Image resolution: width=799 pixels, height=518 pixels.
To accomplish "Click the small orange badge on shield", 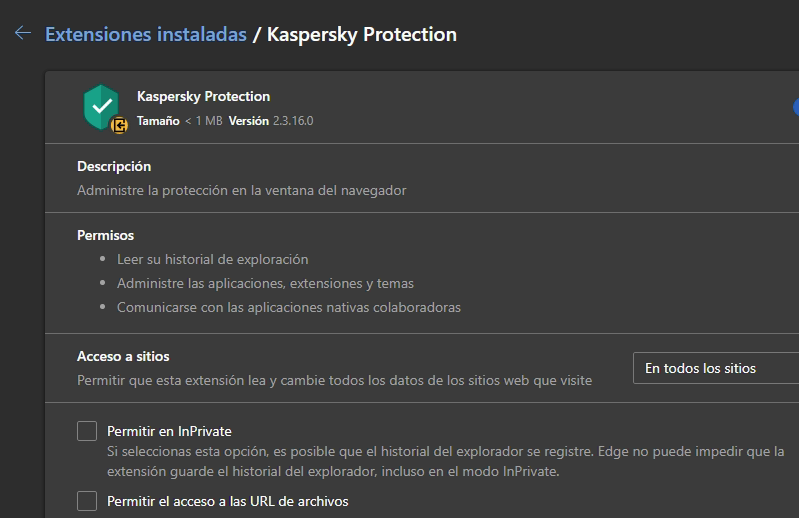I will pos(120,124).
